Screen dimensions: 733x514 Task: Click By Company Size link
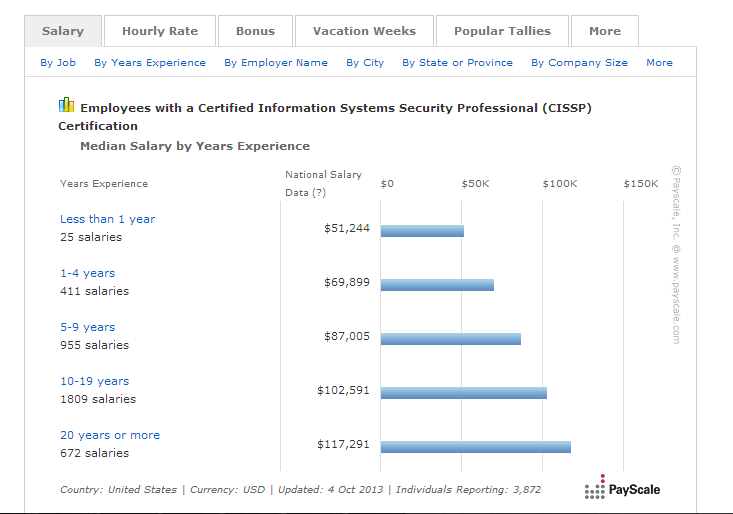[579, 62]
